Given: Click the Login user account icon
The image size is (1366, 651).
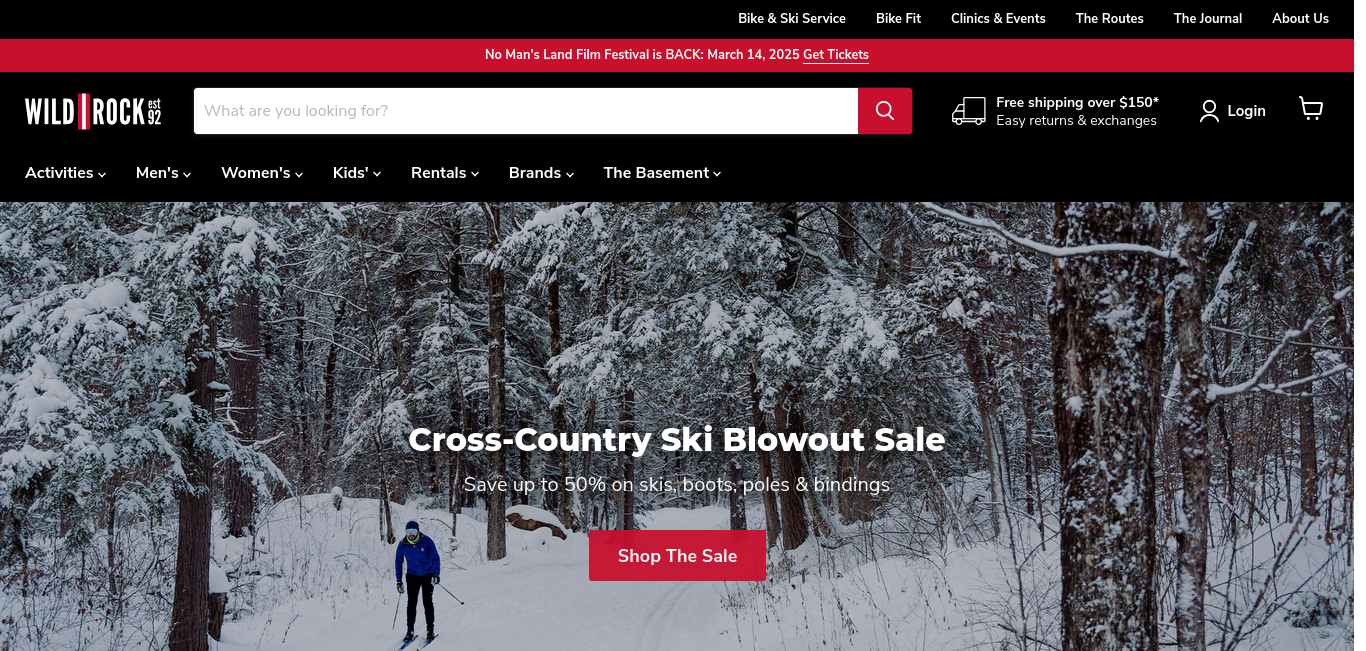Looking at the screenshot, I should point(1209,111).
